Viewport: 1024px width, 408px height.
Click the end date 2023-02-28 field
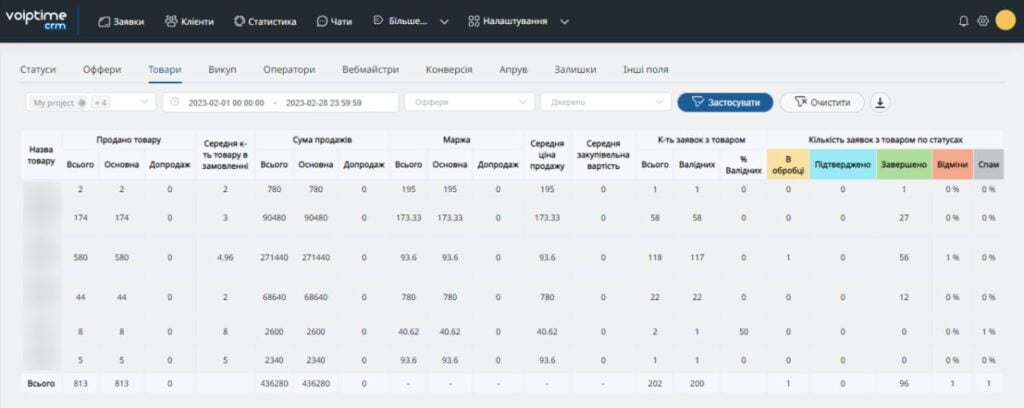coord(324,103)
